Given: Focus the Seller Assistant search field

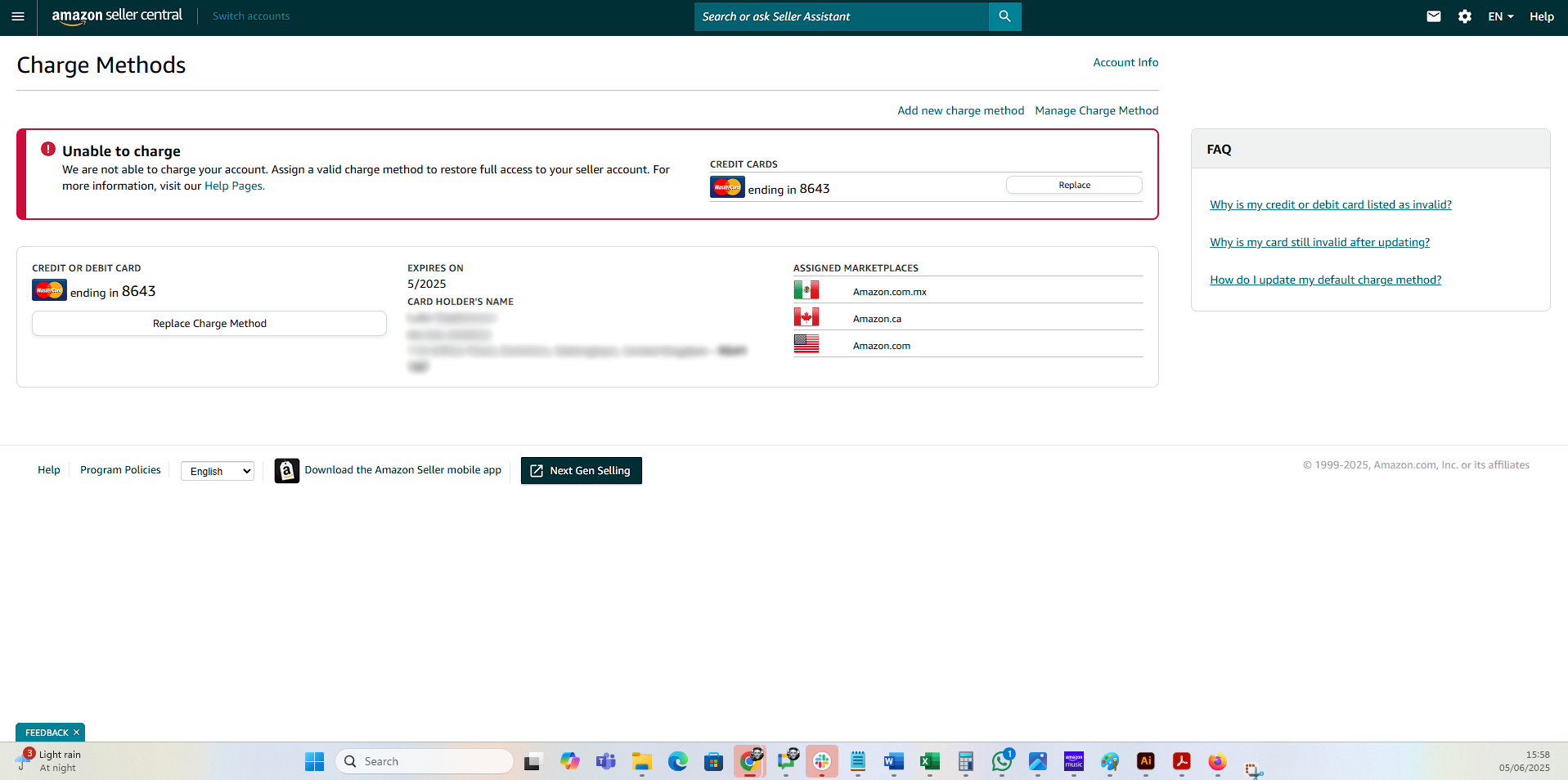Looking at the screenshot, I should pyautogui.click(x=841, y=16).
